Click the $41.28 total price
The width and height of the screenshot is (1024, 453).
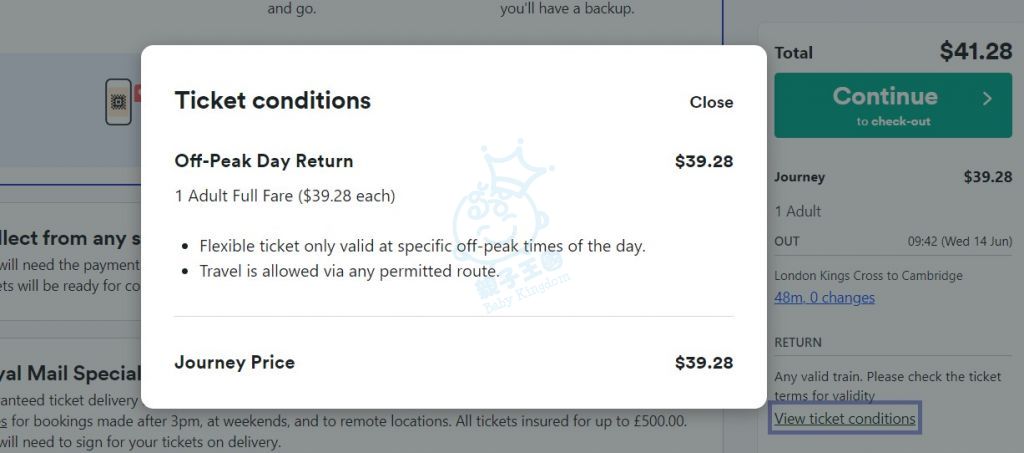(975, 52)
